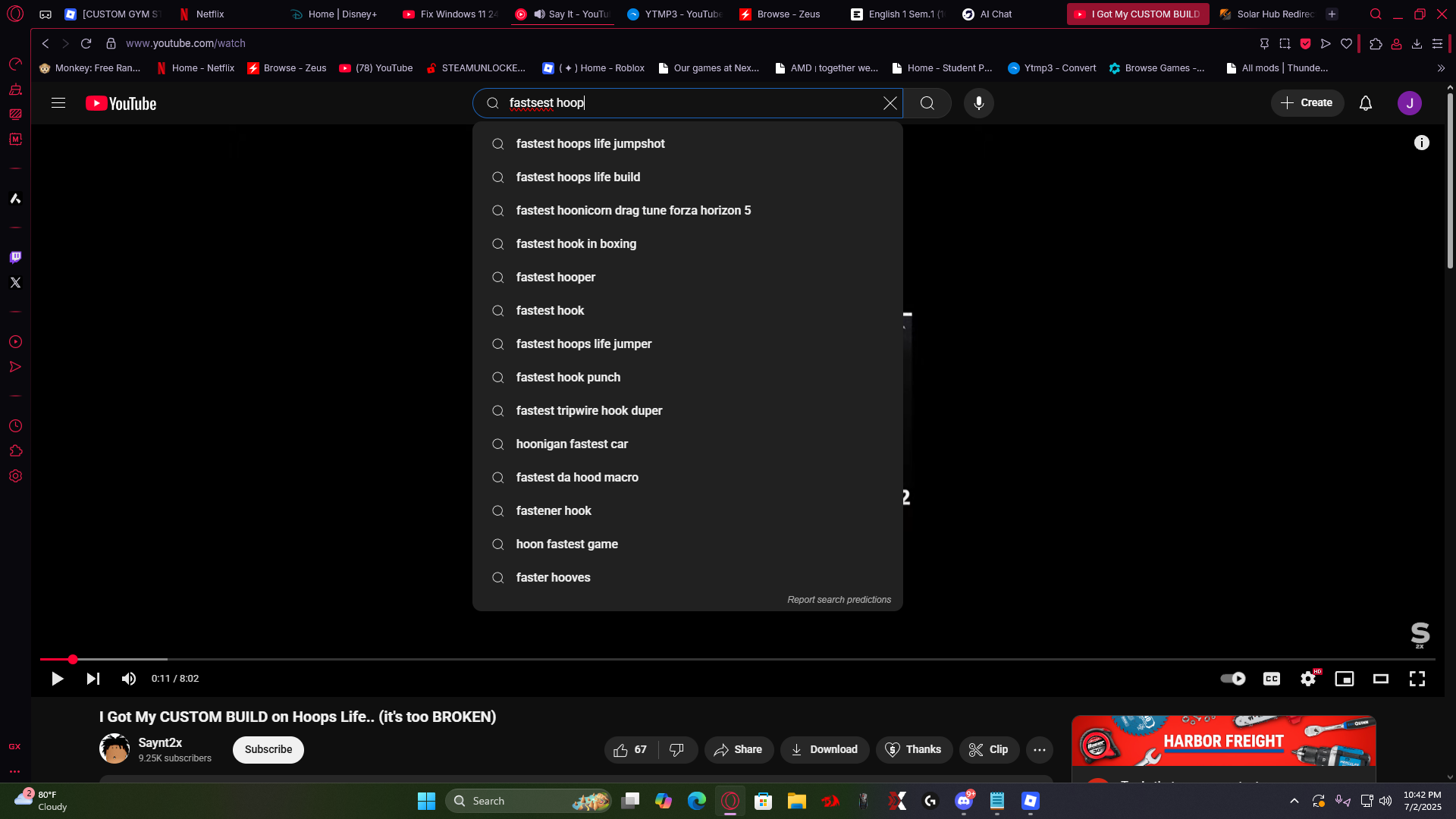This screenshot has width=1456, height=819.
Task: Skip to the next video
Action: point(93,679)
